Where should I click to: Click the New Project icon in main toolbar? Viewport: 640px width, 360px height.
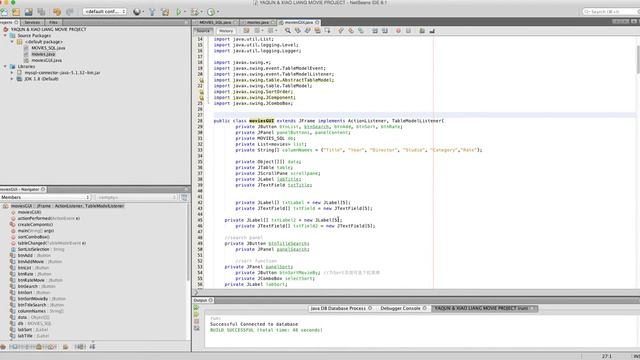click(x=16, y=12)
